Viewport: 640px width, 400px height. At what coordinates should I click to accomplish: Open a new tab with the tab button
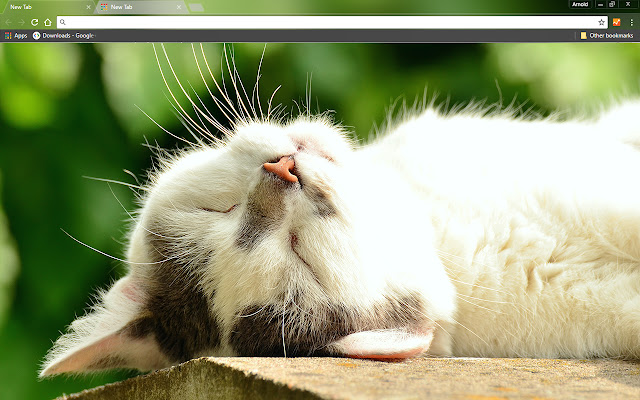[196, 7]
